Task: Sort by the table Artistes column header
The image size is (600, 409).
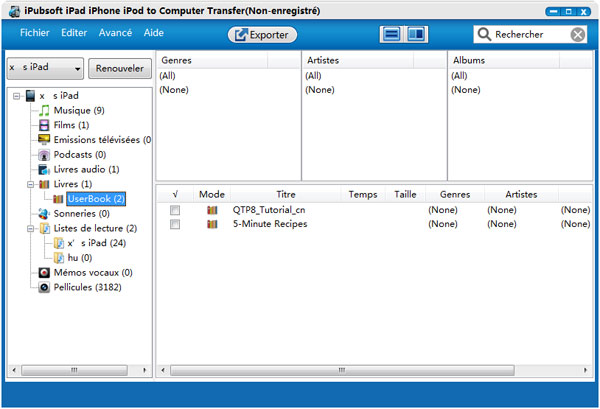Action: (x=521, y=194)
